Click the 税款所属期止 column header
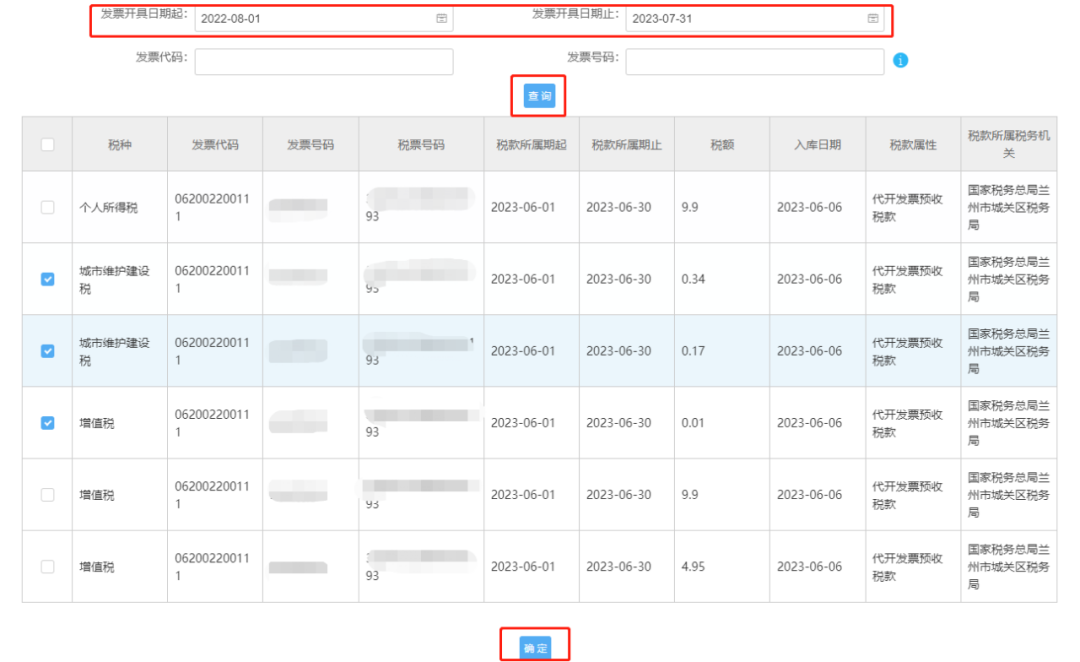Image resolution: width=1080 pixels, height=662 pixels. 627,145
